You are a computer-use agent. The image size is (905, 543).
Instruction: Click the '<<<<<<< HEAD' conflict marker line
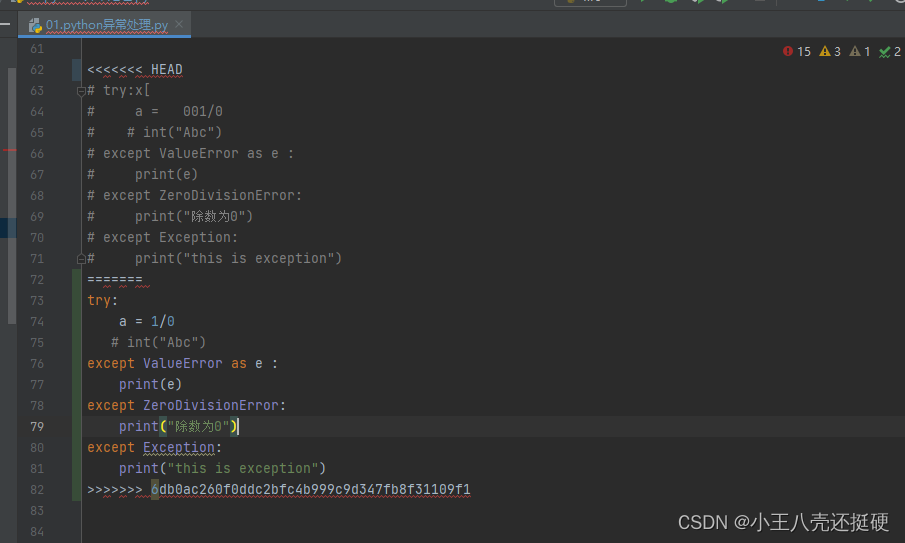(x=134, y=69)
